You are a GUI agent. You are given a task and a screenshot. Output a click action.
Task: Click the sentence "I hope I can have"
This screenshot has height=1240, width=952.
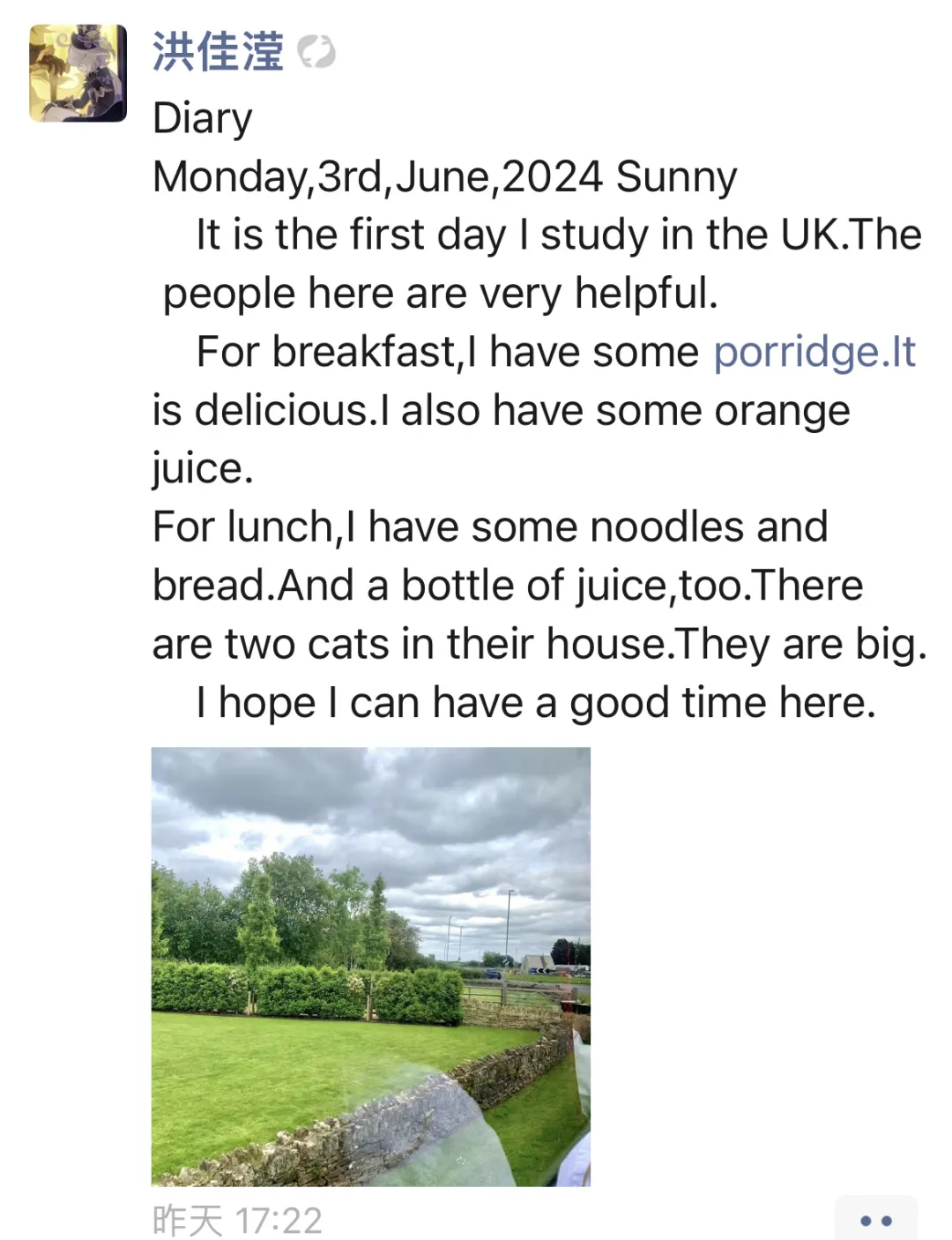[535, 703]
